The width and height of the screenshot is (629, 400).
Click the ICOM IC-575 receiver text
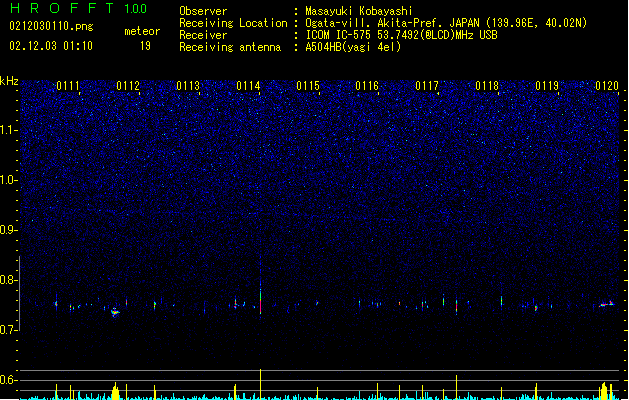point(402,35)
